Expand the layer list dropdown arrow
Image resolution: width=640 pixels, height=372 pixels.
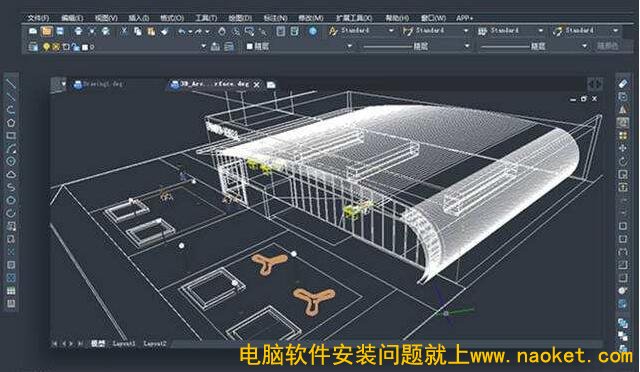203,47
